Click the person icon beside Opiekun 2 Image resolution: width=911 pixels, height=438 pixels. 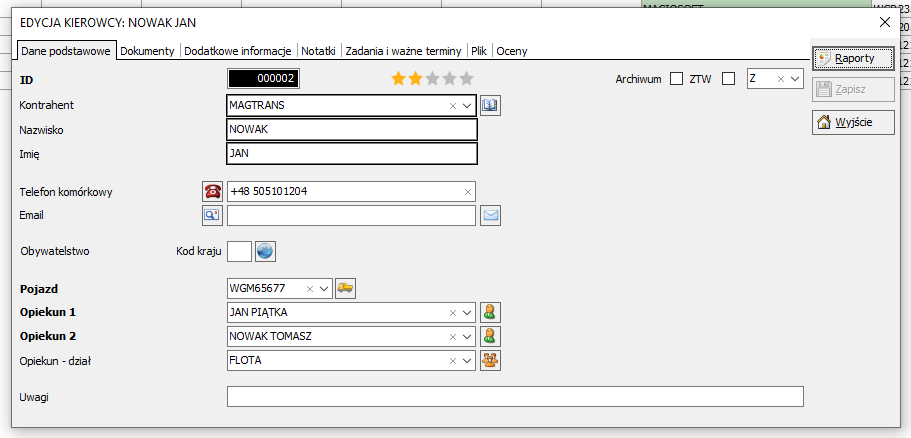tap(490, 336)
